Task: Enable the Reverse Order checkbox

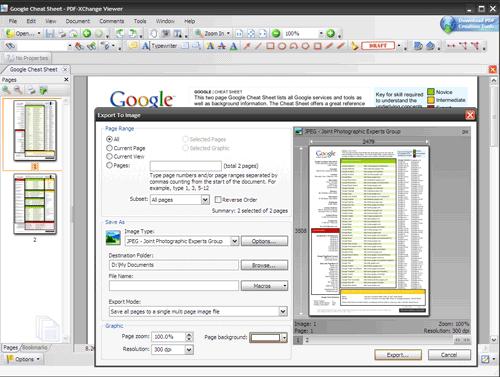Action: coord(218,199)
